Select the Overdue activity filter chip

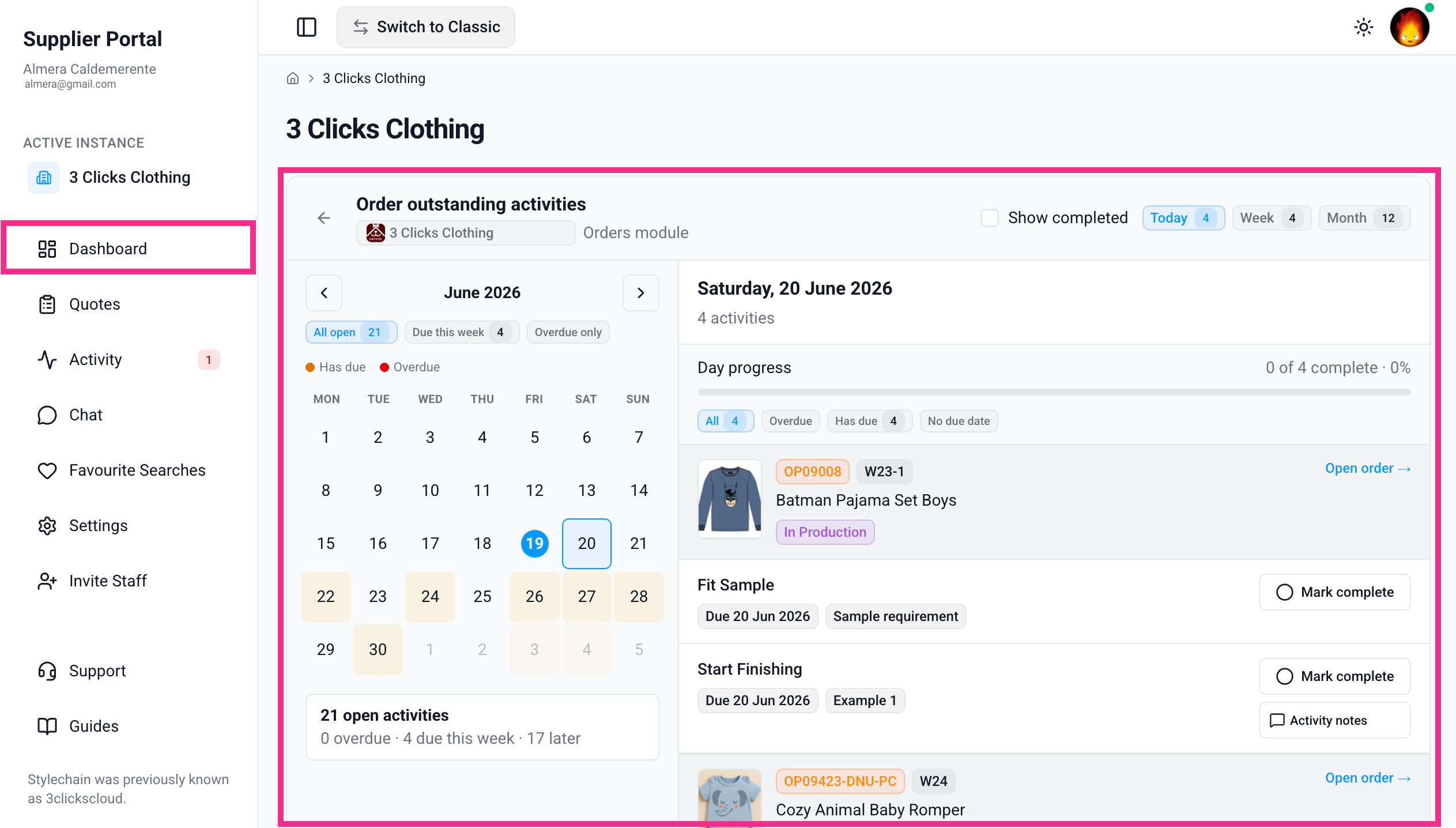coord(791,421)
